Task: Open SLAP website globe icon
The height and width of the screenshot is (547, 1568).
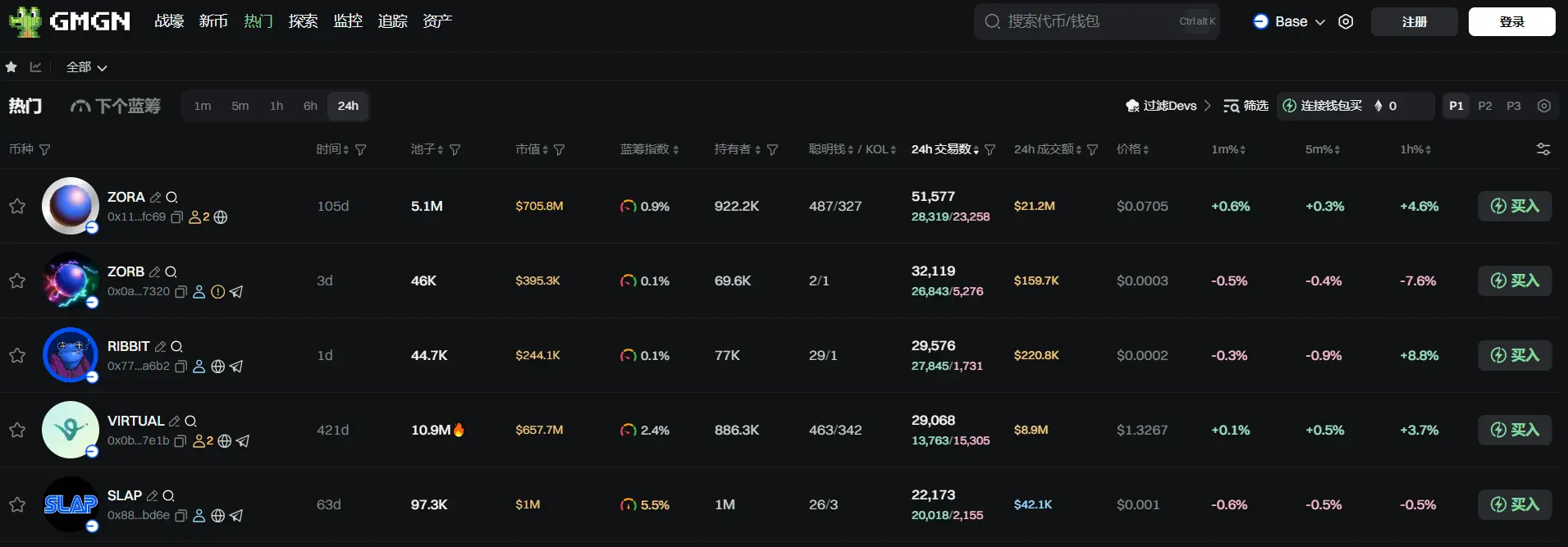Action: point(217,516)
